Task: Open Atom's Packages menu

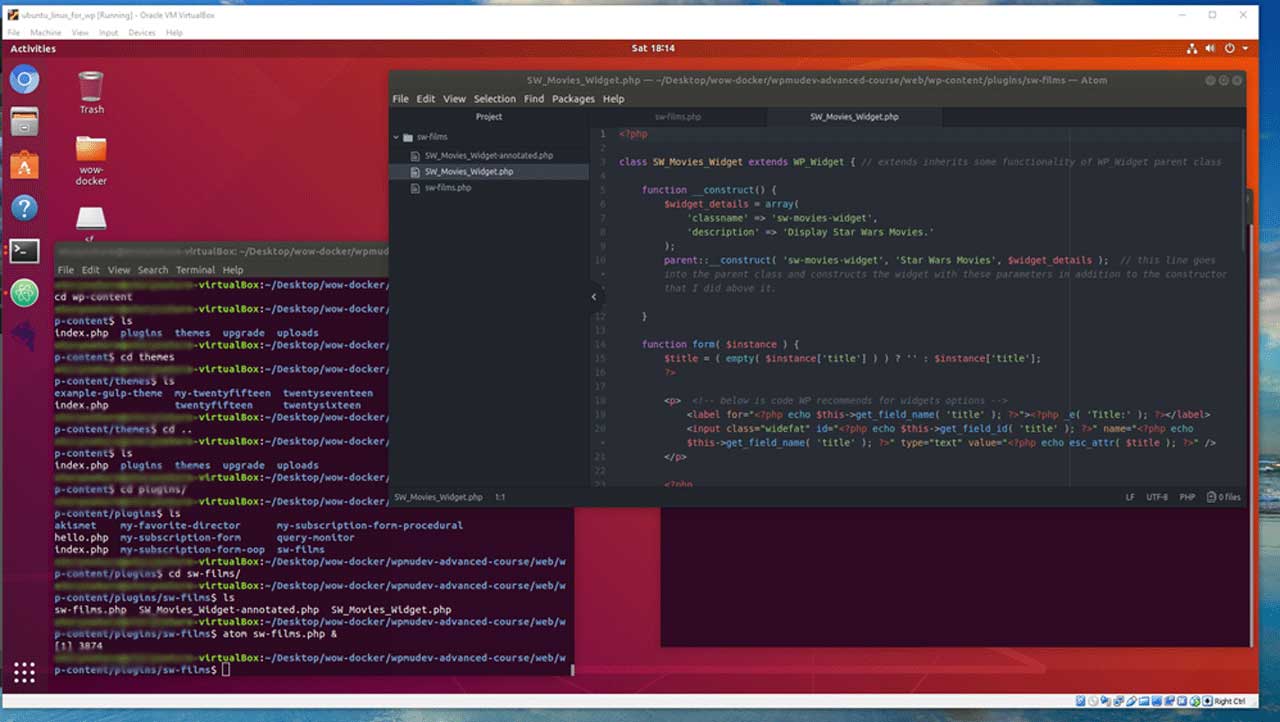Action: tap(573, 99)
